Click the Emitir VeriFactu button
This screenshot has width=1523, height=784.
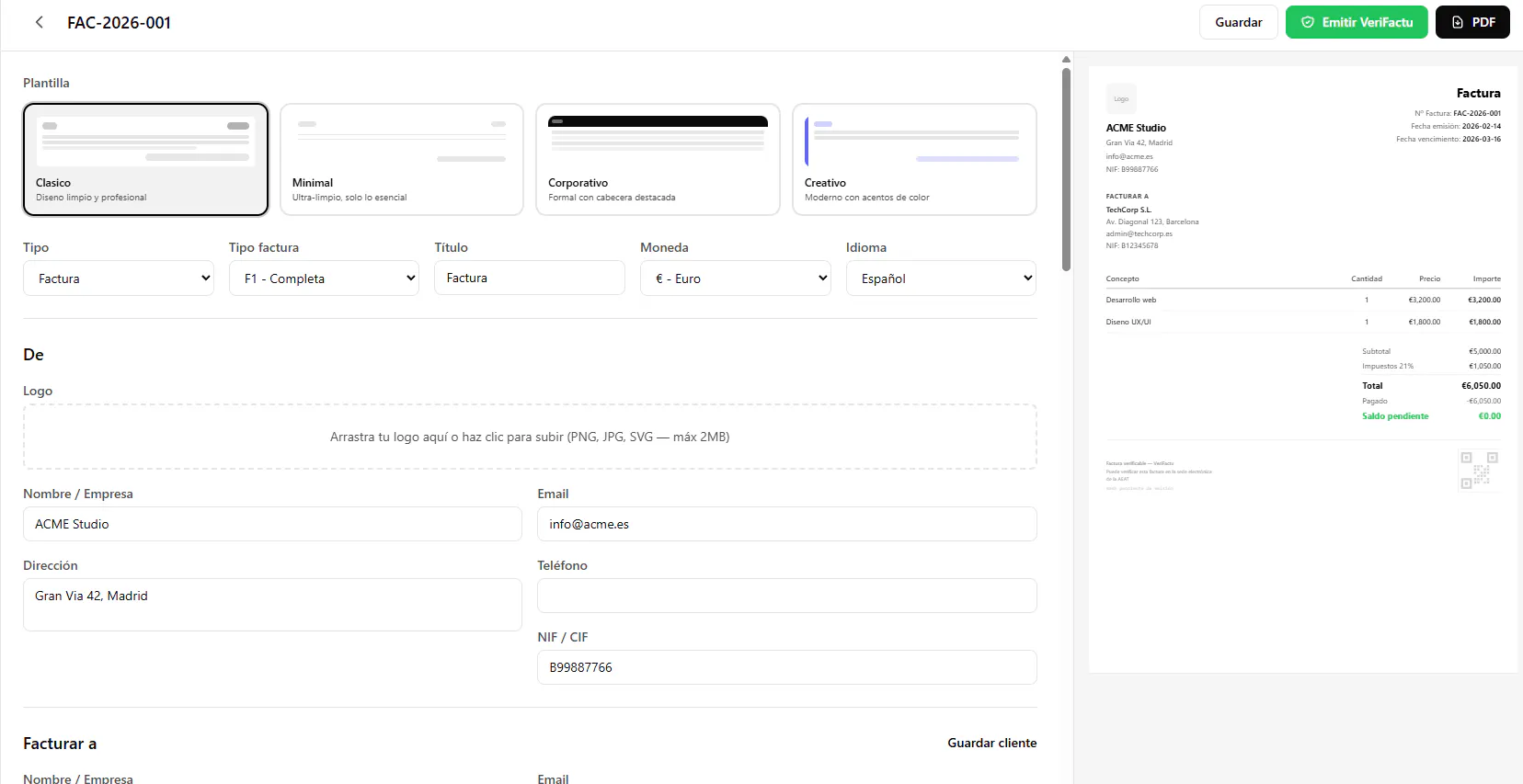[1357, 22]
